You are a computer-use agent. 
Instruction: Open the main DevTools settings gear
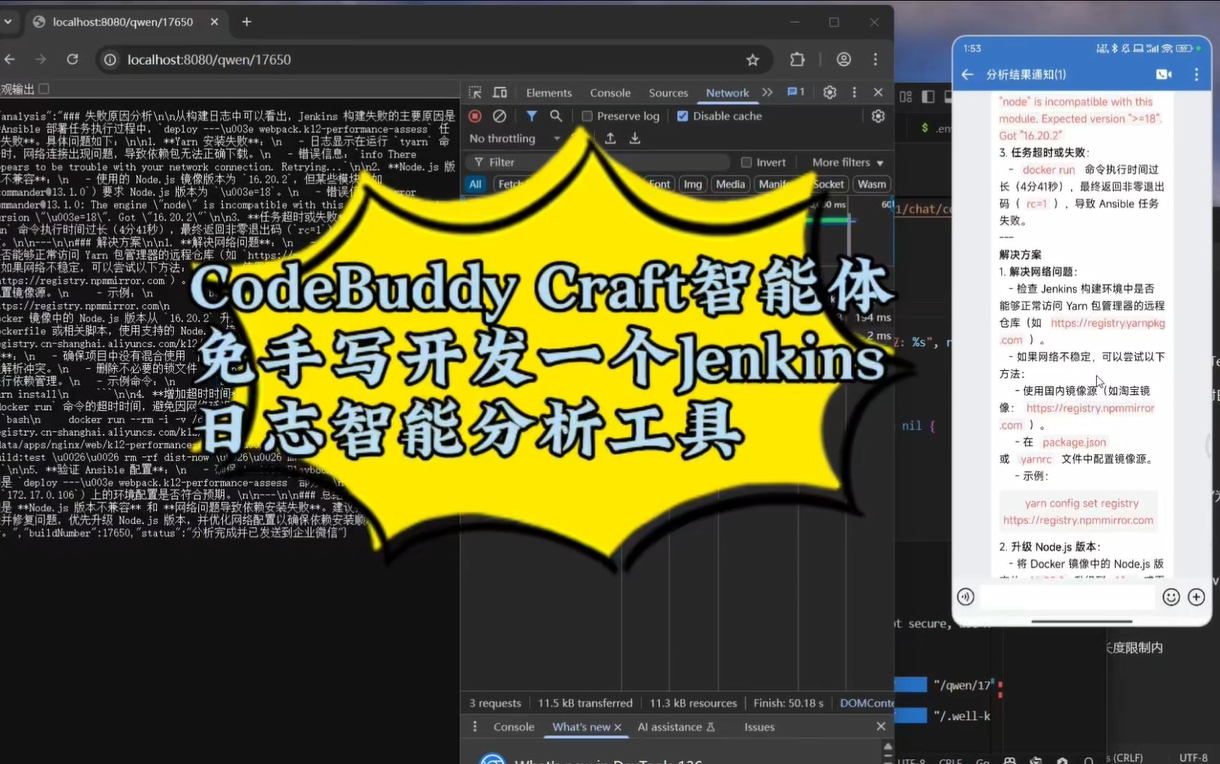point(829,92)
